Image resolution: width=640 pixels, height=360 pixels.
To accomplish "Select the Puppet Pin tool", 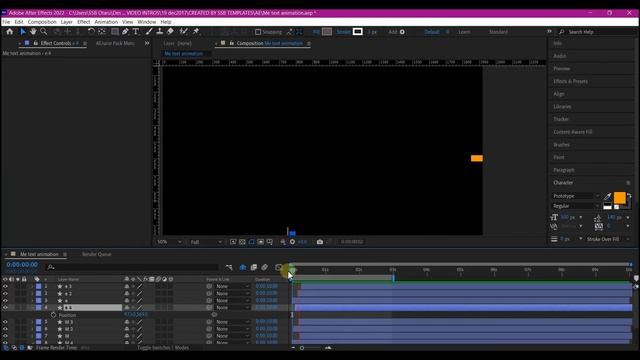I will point(196,31).
